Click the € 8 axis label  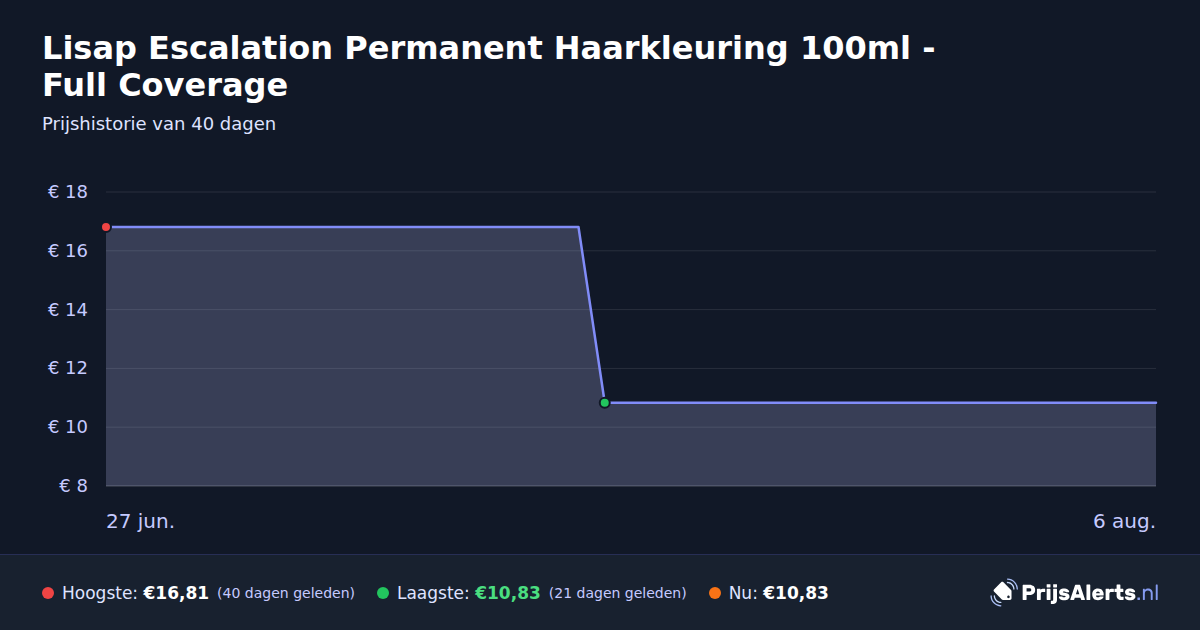coord(74,486)
